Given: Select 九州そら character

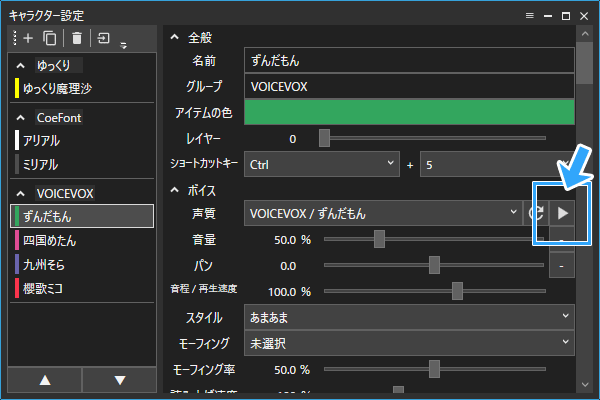Looking at the screenshot, I should [x=82, y=264].
